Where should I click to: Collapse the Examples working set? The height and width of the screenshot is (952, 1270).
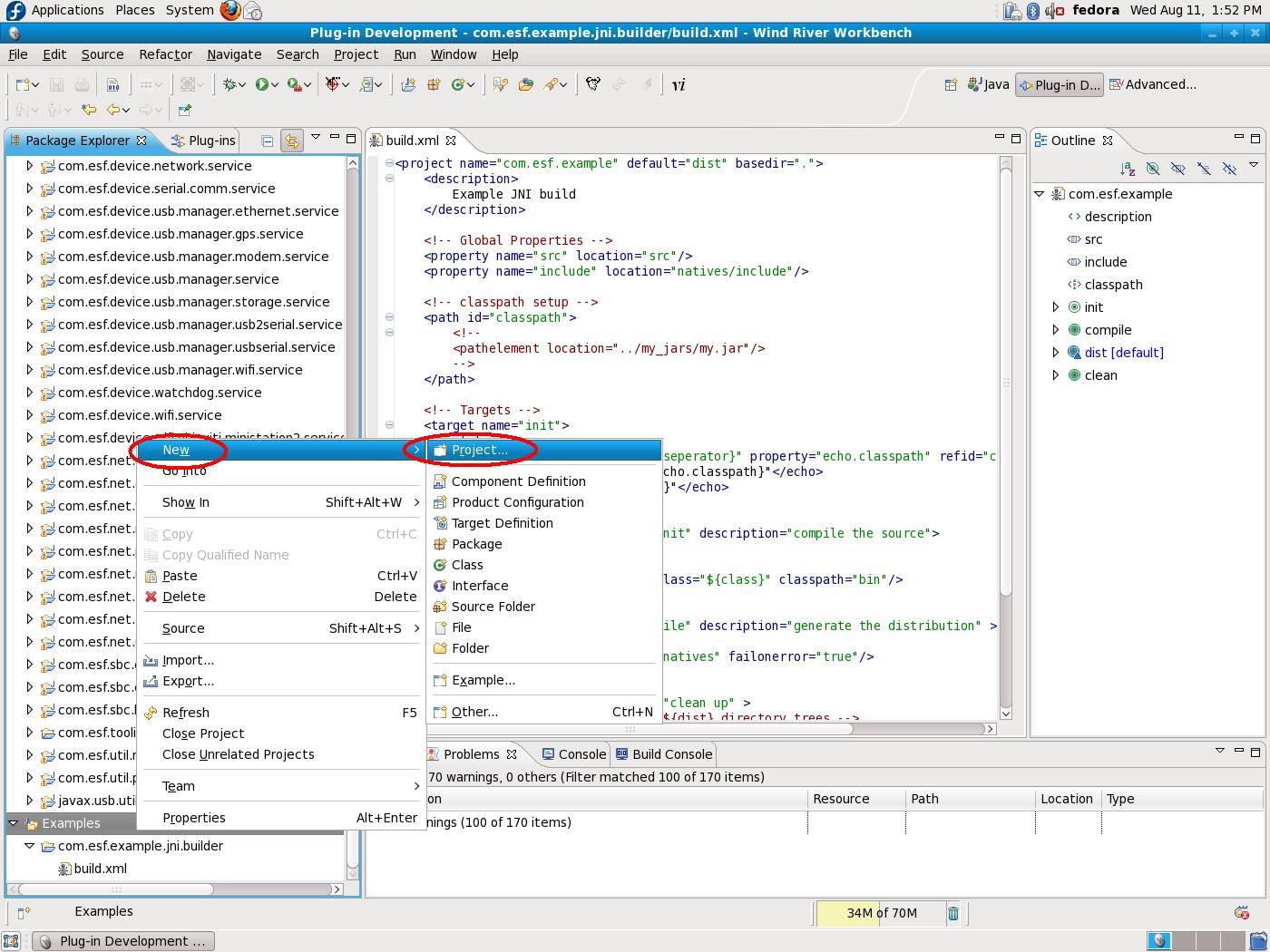13,823
